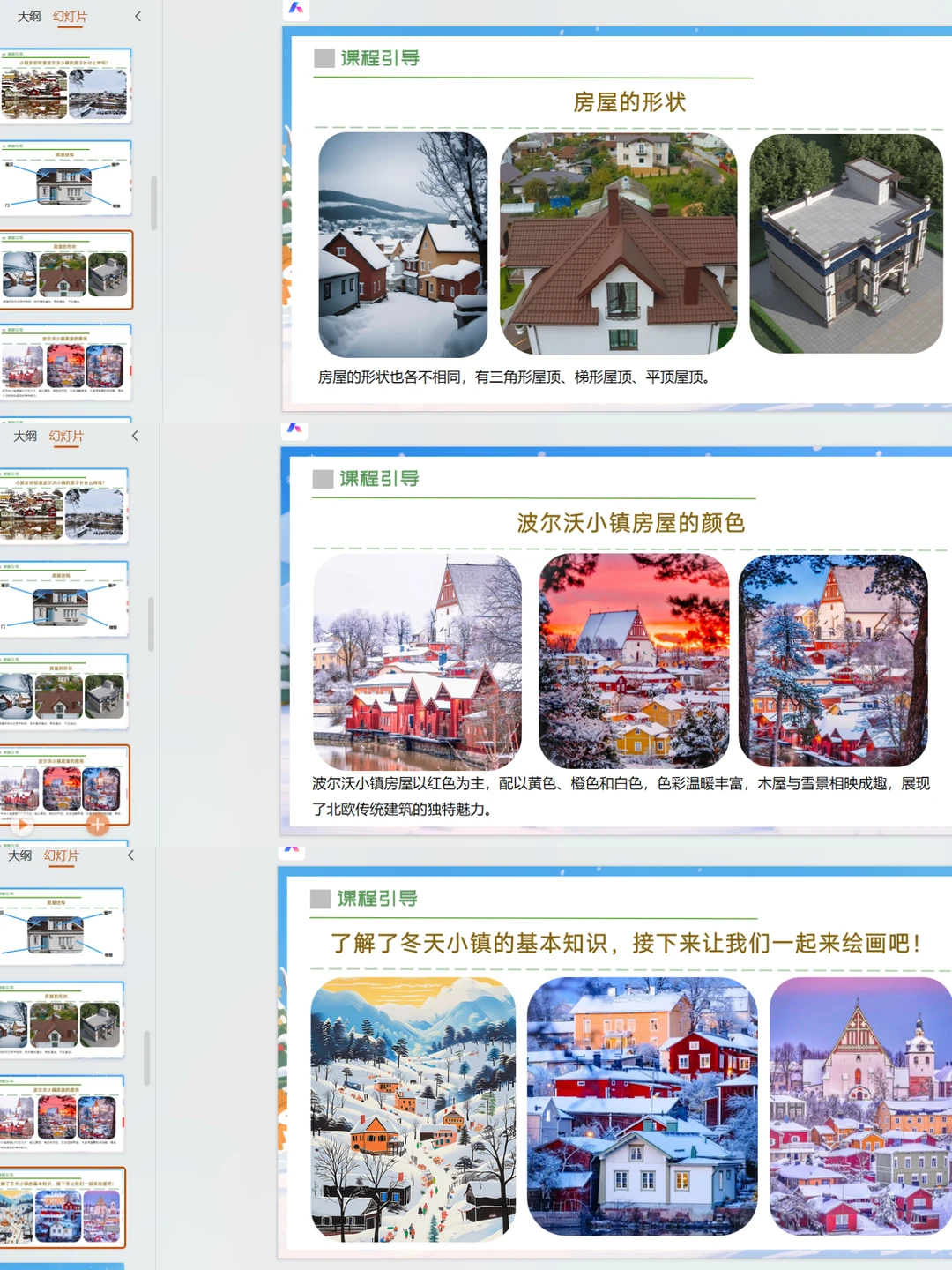
Task: Open 房屋的形状 thumbnail in 波尔沃小镇 colors view
Action: tap(63, 691)
